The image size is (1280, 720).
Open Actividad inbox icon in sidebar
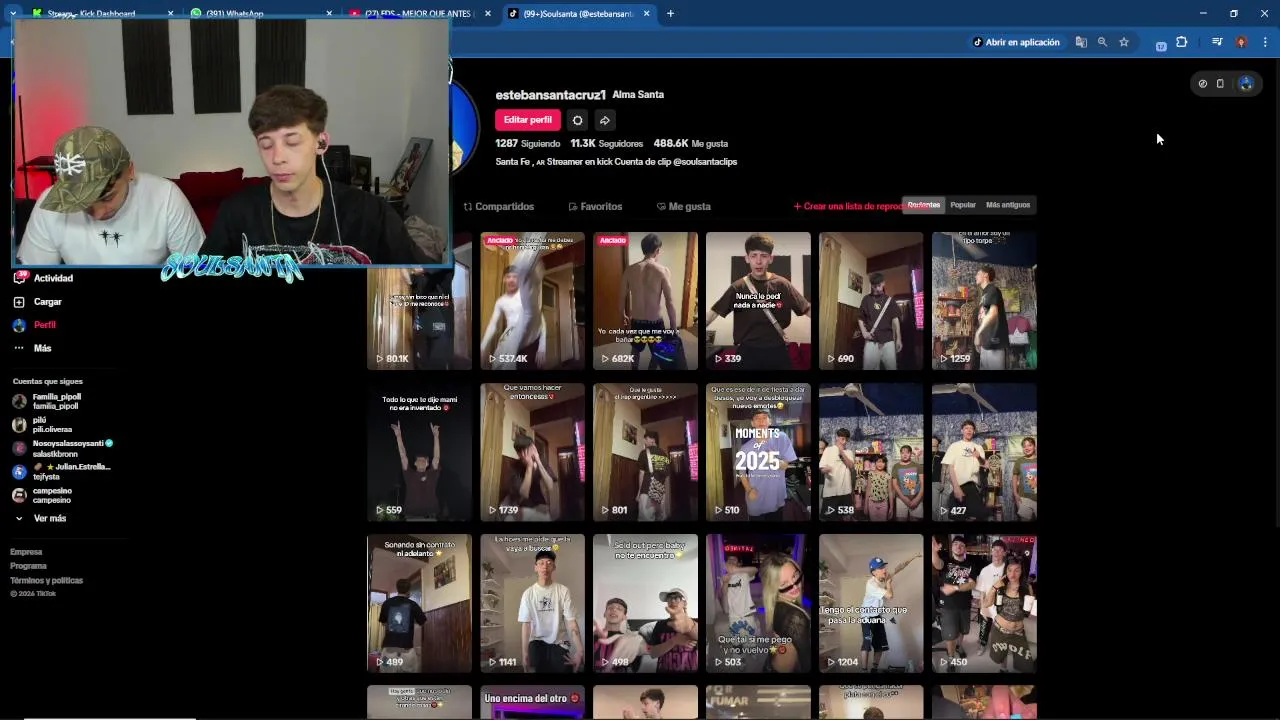click(x=19, y=278)
